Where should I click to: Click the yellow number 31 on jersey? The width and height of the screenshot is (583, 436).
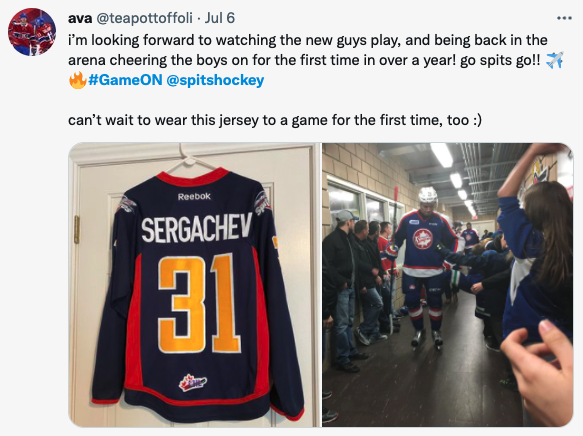coord(199,303)
